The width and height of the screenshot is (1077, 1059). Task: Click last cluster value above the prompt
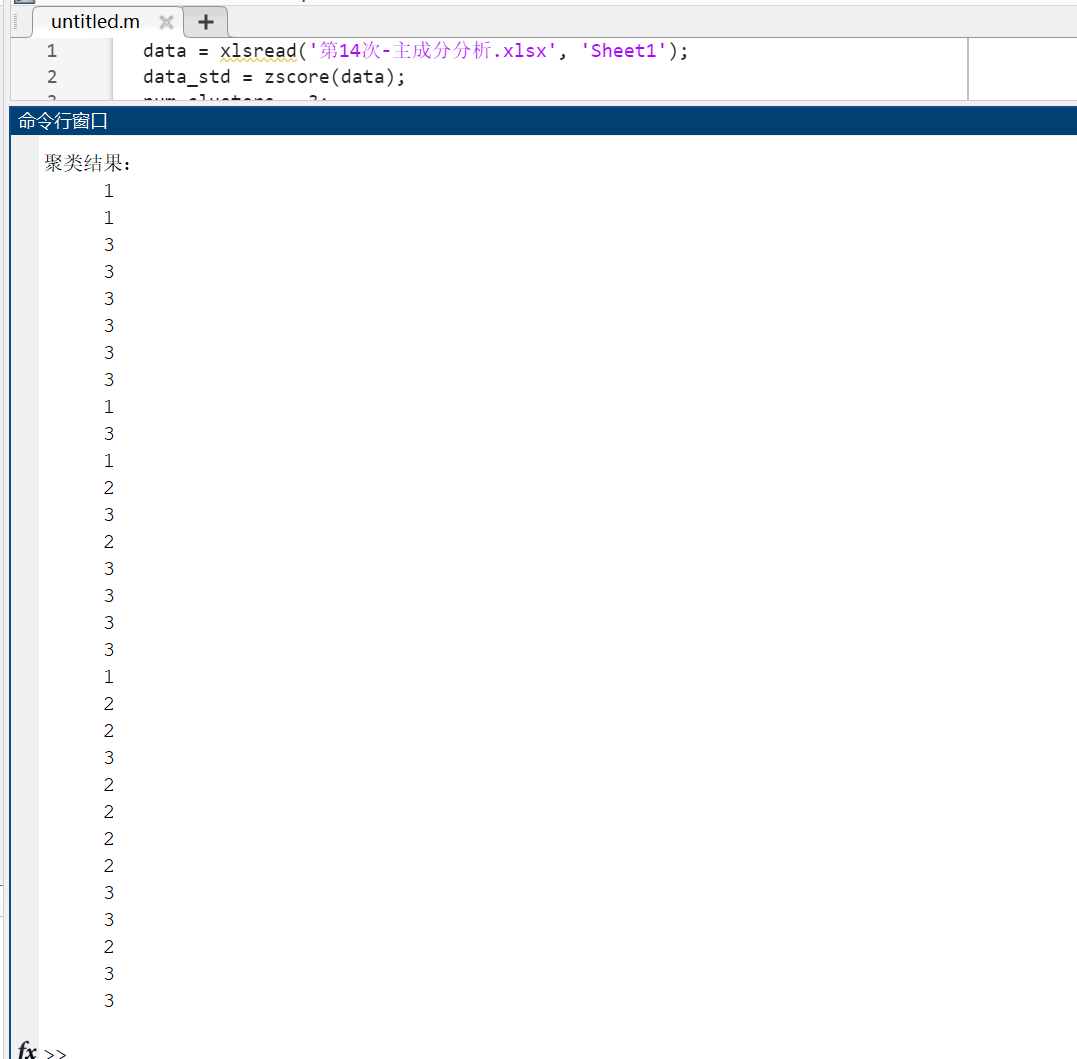(x=109, y=1001)
